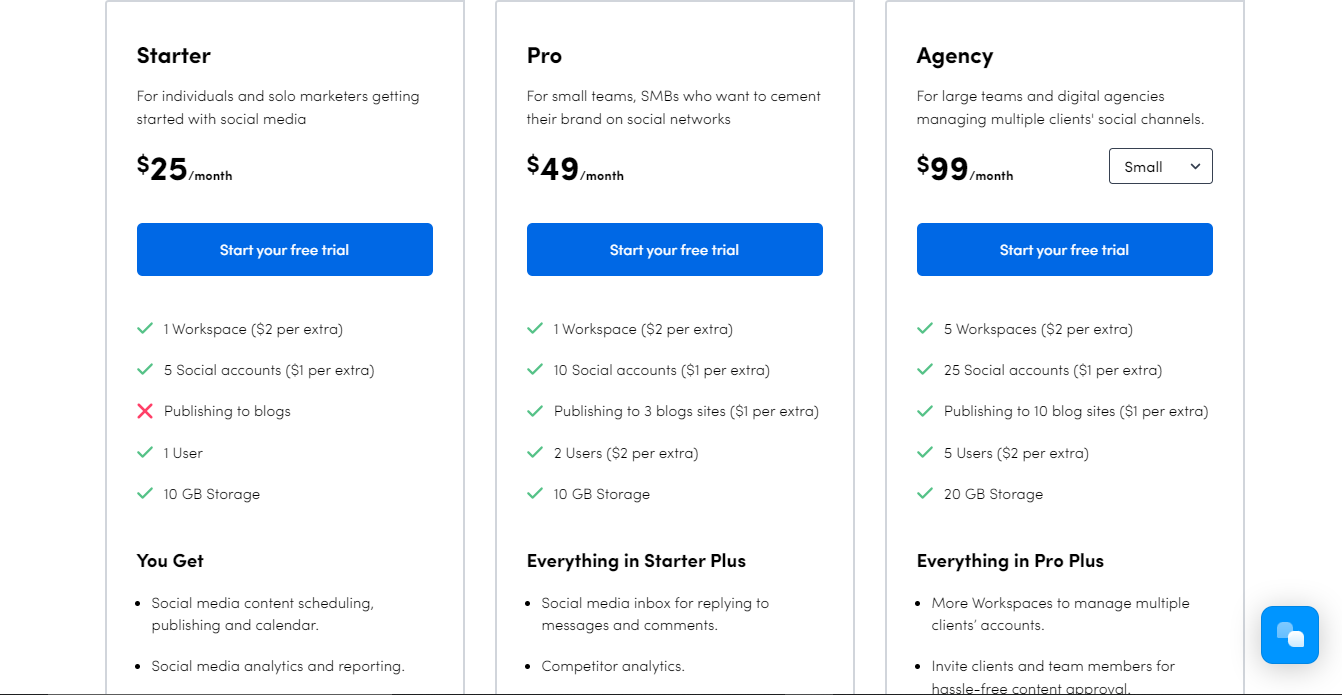Screen dimensions: 1342x695
Task: Open the chat widget icon
Action: pyautogui.click(x=1290, y=635)
